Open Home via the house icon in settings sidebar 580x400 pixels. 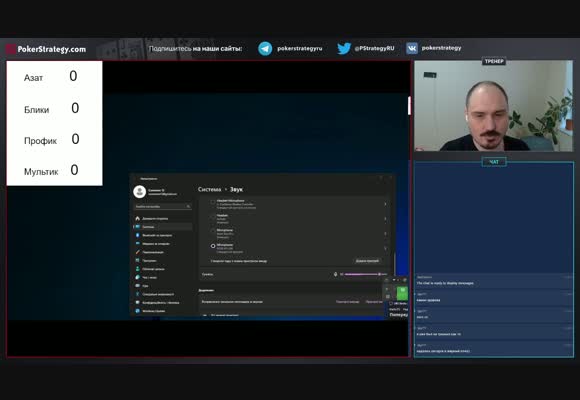coord(138,218)
